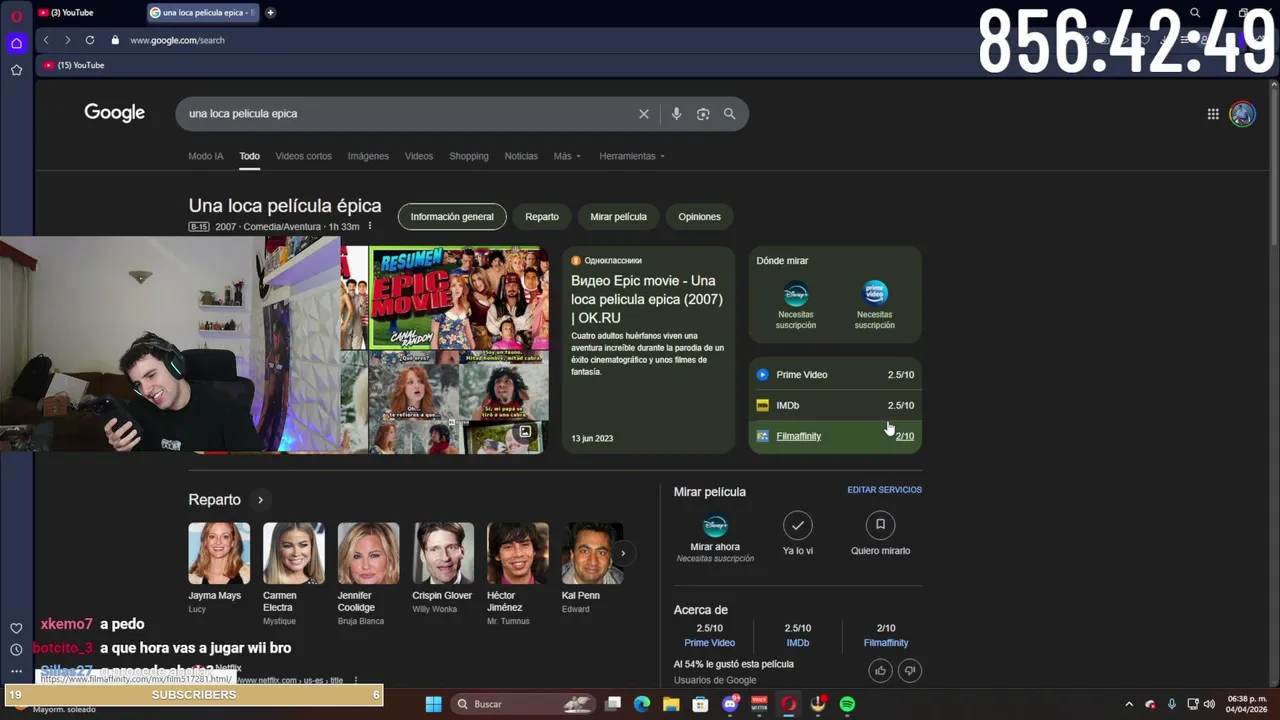Open Spotify from the taskbar

pos(847,704)
